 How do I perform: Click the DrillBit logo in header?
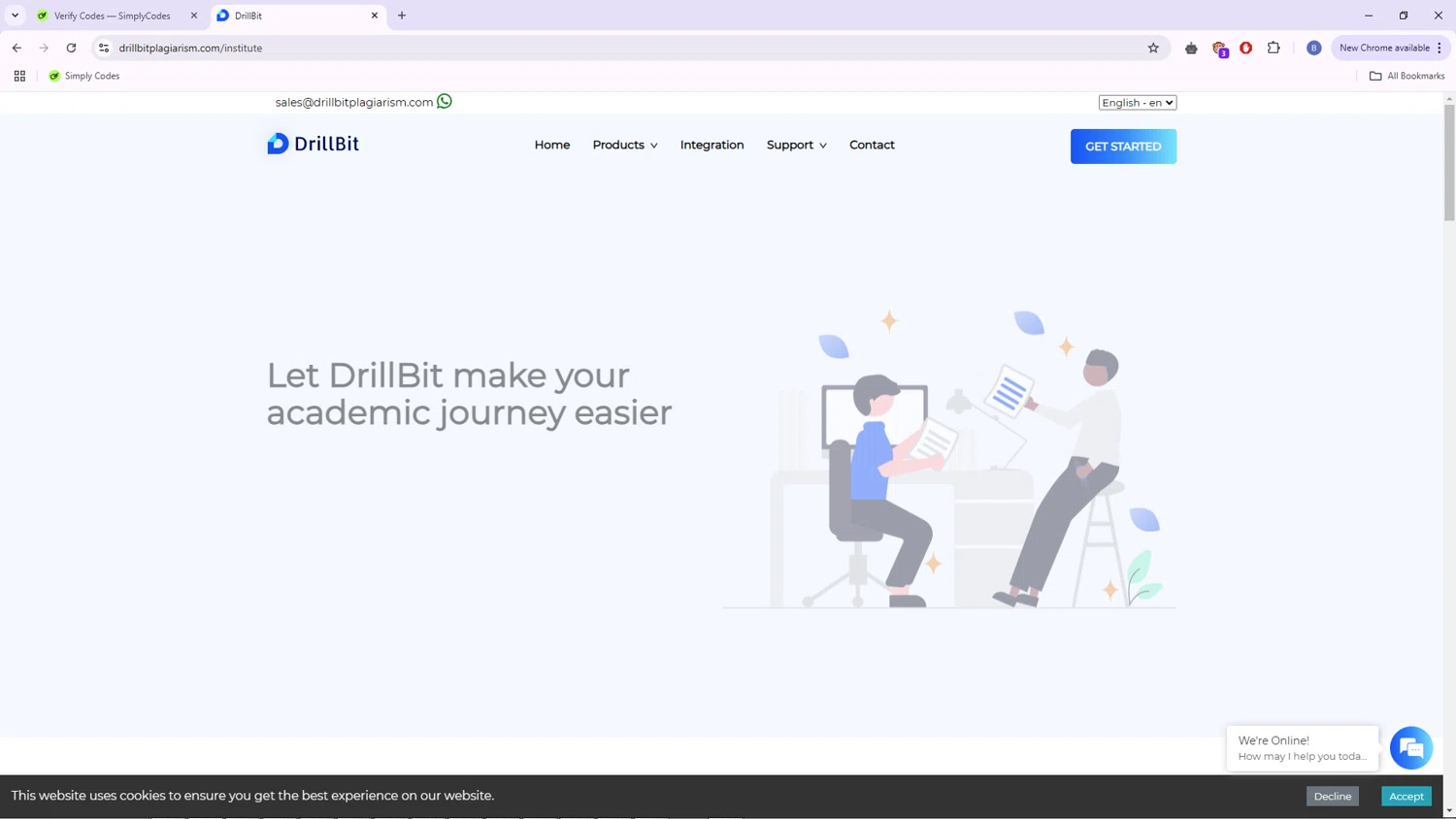[x=313, y=144]
